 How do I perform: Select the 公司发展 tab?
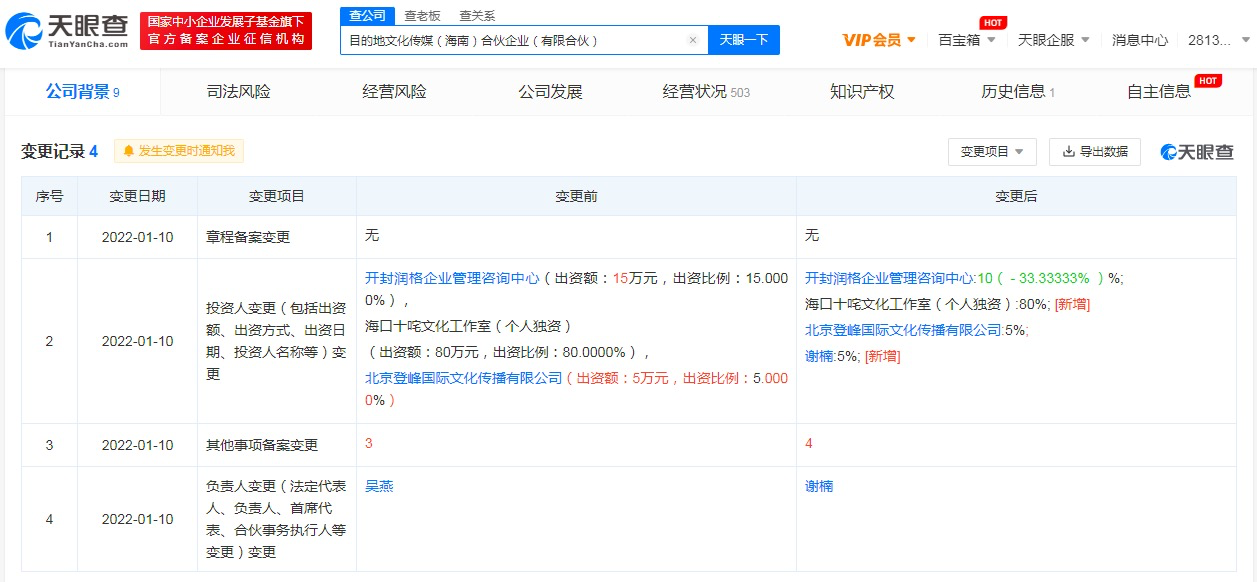click(550, 92)
